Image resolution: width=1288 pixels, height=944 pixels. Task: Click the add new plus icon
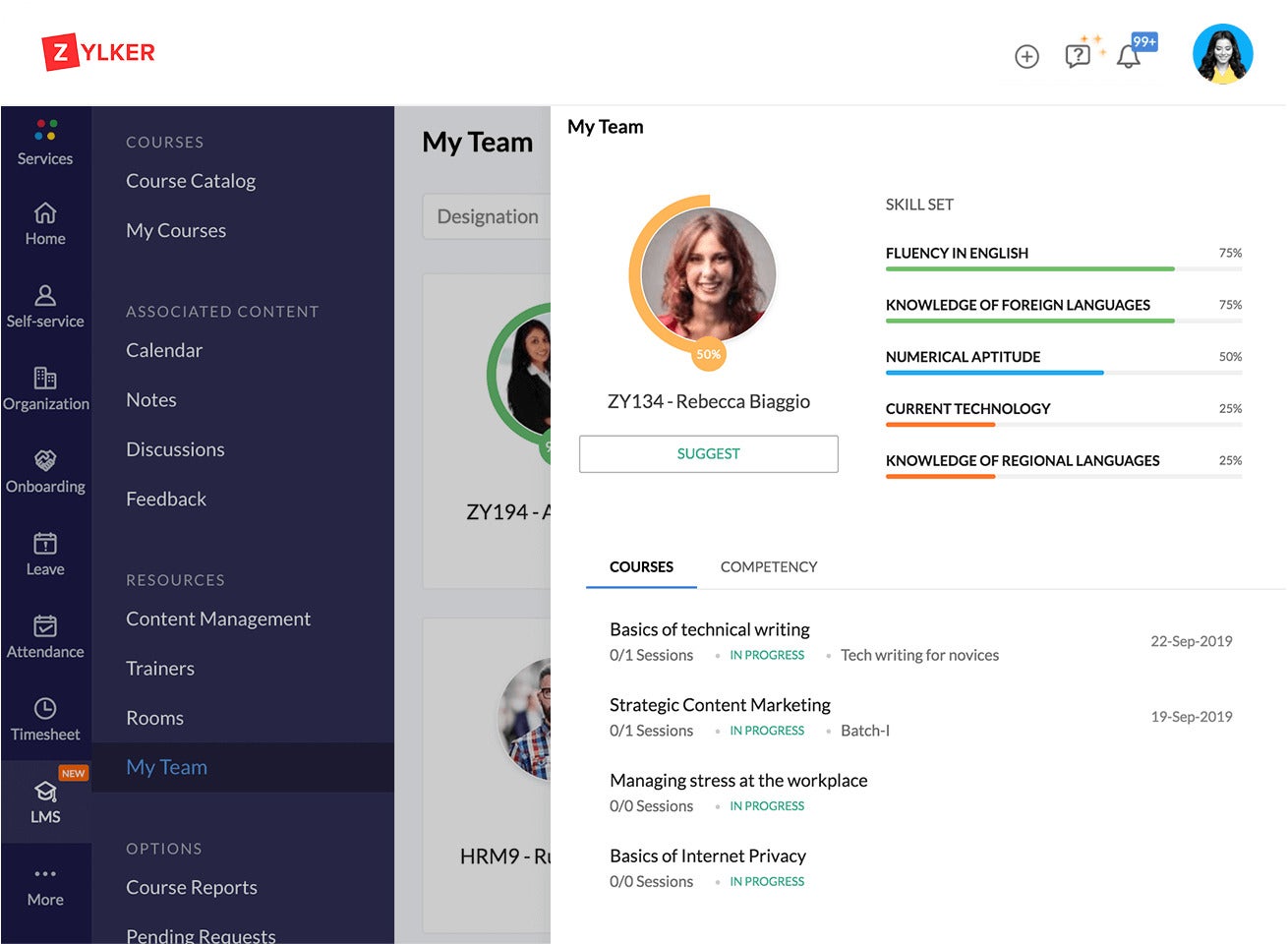pyautogui.click(x=1026, y=57)
